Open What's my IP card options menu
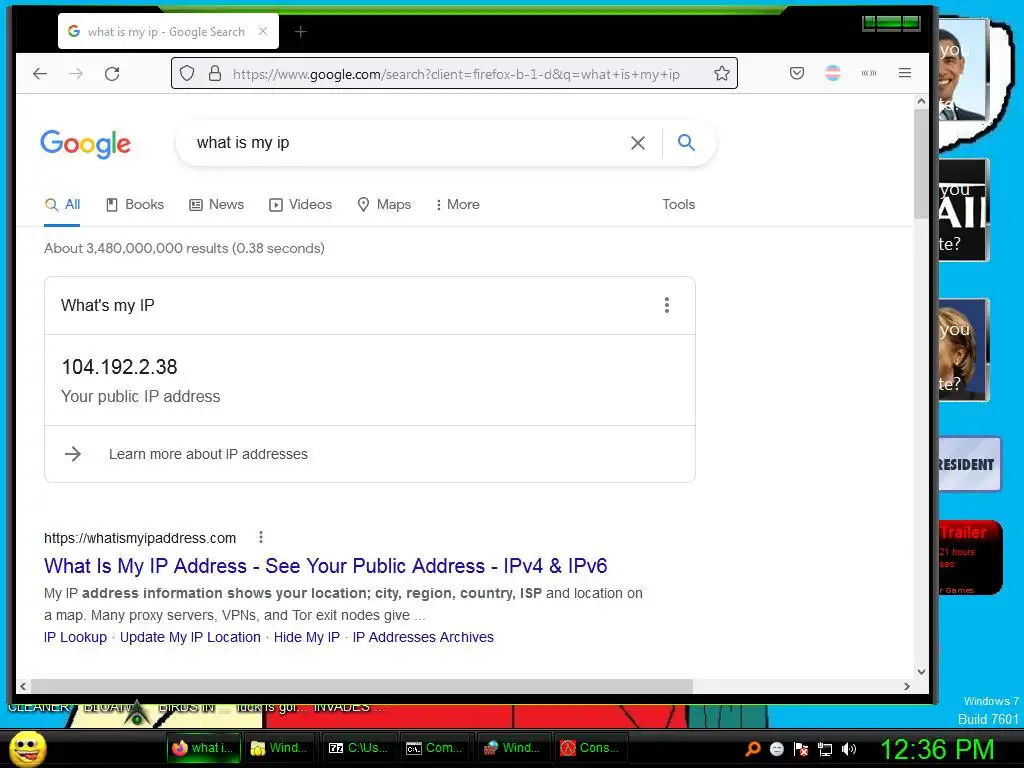 tap(667, 305)
